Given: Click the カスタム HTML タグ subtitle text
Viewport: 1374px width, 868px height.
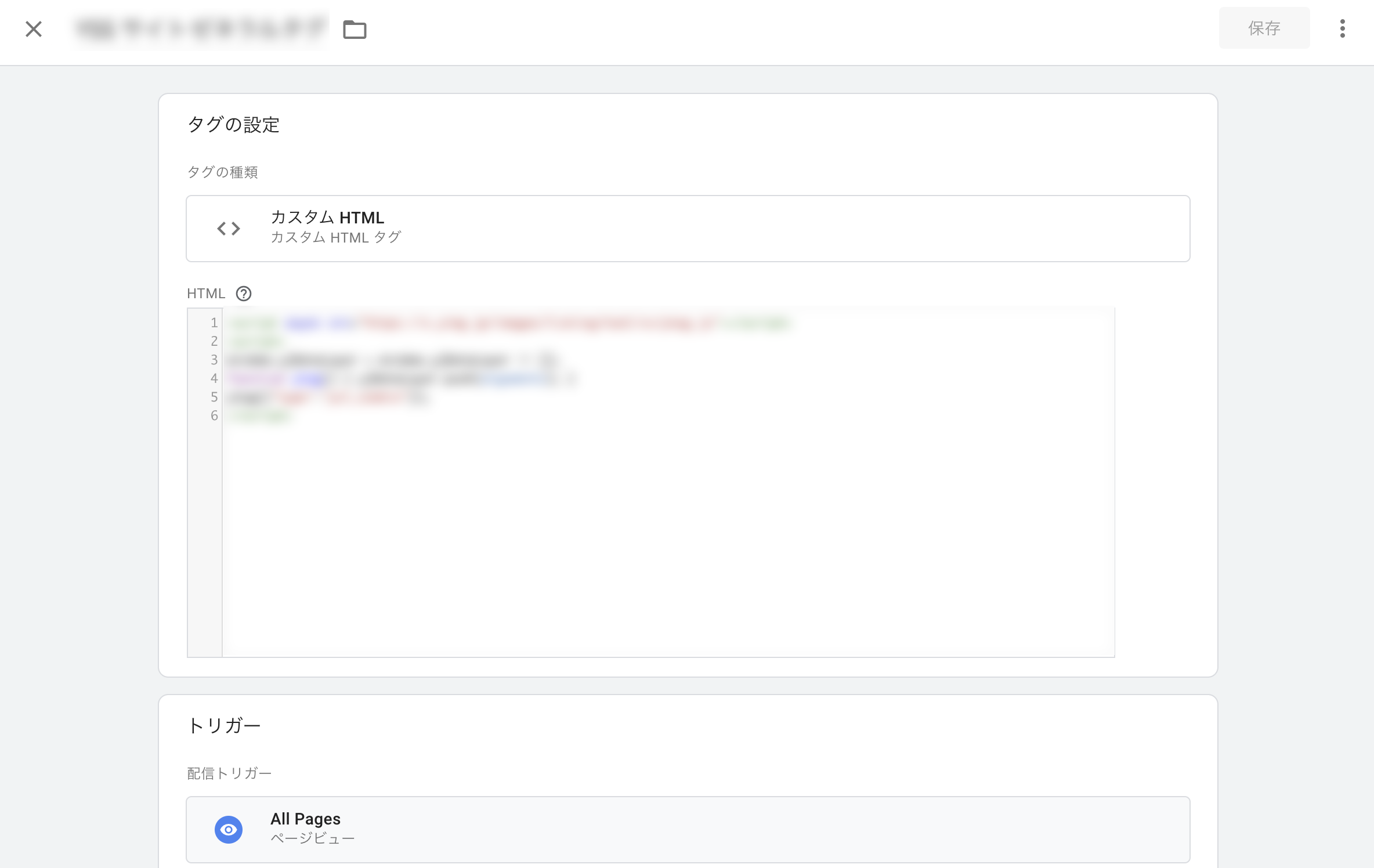Looking at the screenshot, I should pyautogui.click(x=336, y=237).
